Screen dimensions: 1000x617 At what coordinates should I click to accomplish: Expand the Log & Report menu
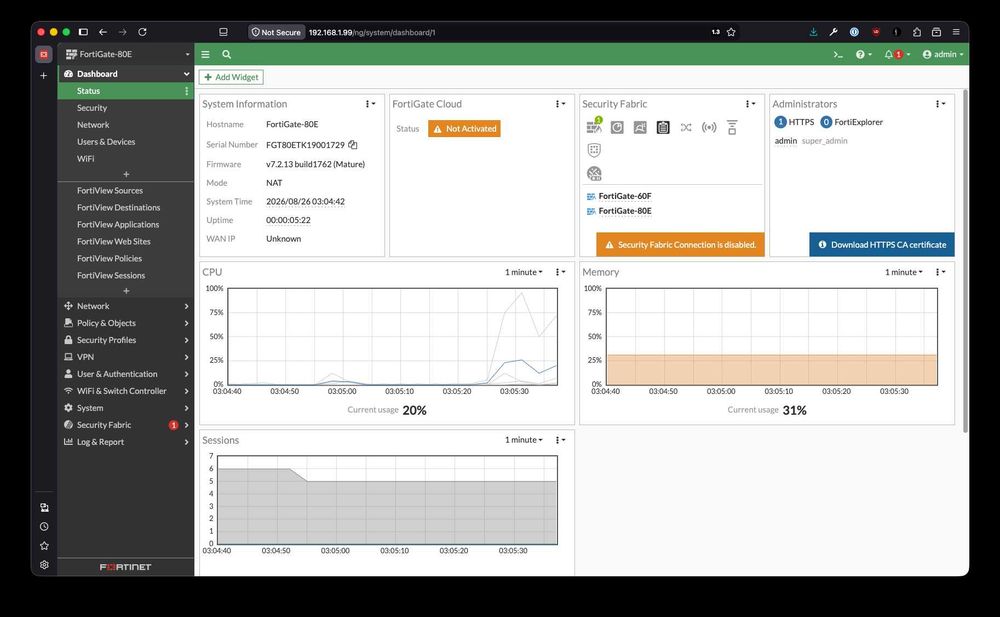pos(126,442)
